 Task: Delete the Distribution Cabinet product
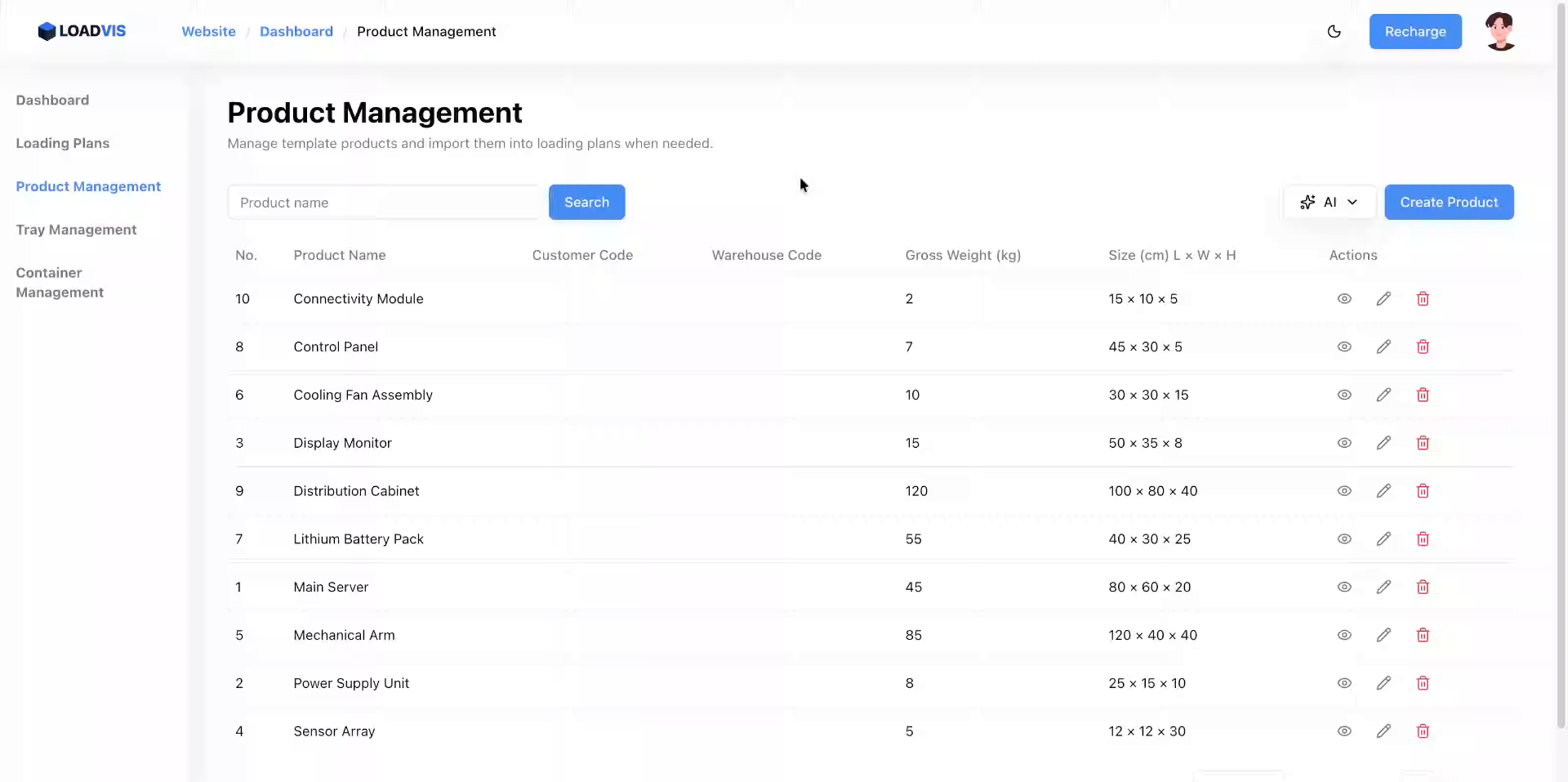1423,491
